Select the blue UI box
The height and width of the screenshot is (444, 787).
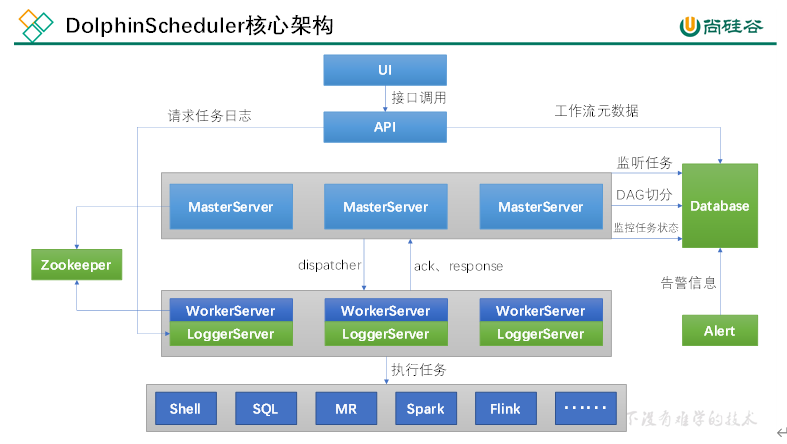click(385, 70)
